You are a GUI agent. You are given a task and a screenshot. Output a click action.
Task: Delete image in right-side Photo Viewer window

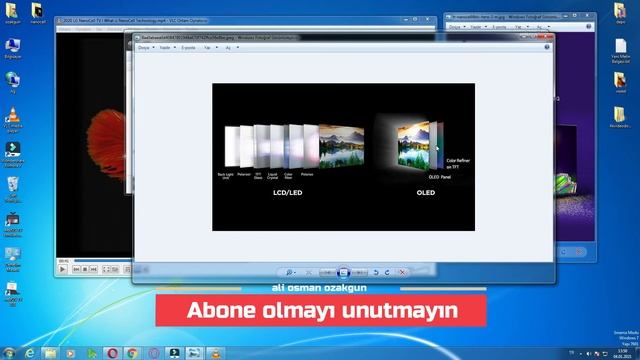pyautogui.click(x=579, y=252)
